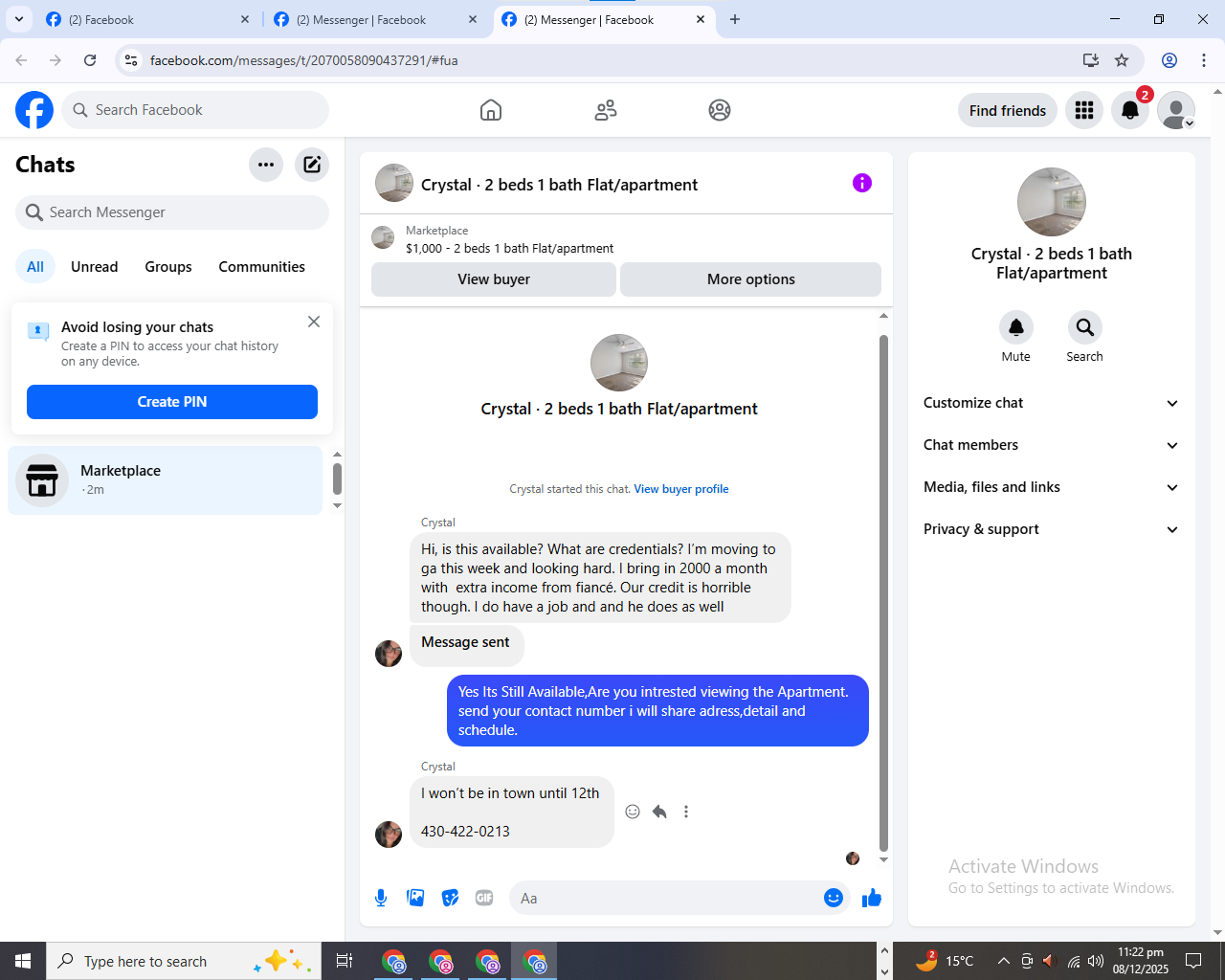The image size is (1225, 980).
Task: Search in conversation magnifier icon
Action: (1085, 327)
